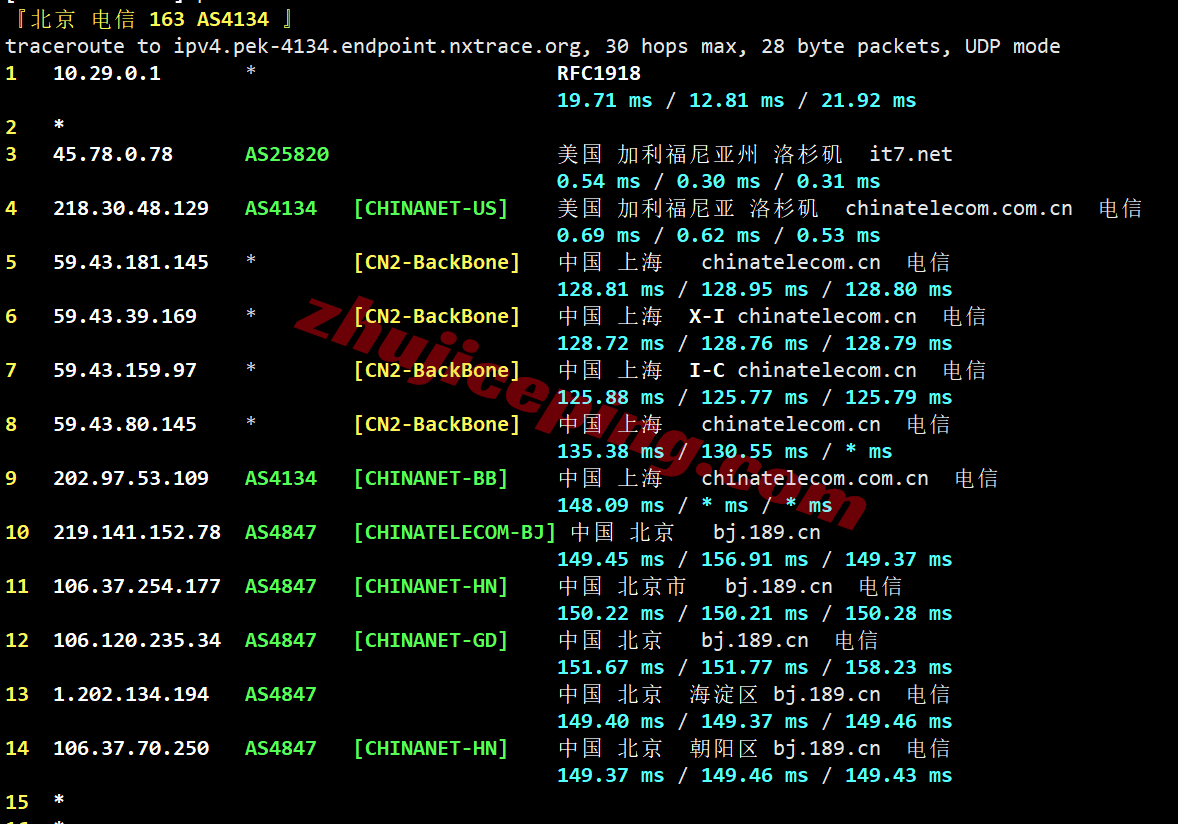The image size is (1178, 824).
Task: Select hostname ipv4.pek-4134.endpoint.nxtrace.org
Action: 377,47
